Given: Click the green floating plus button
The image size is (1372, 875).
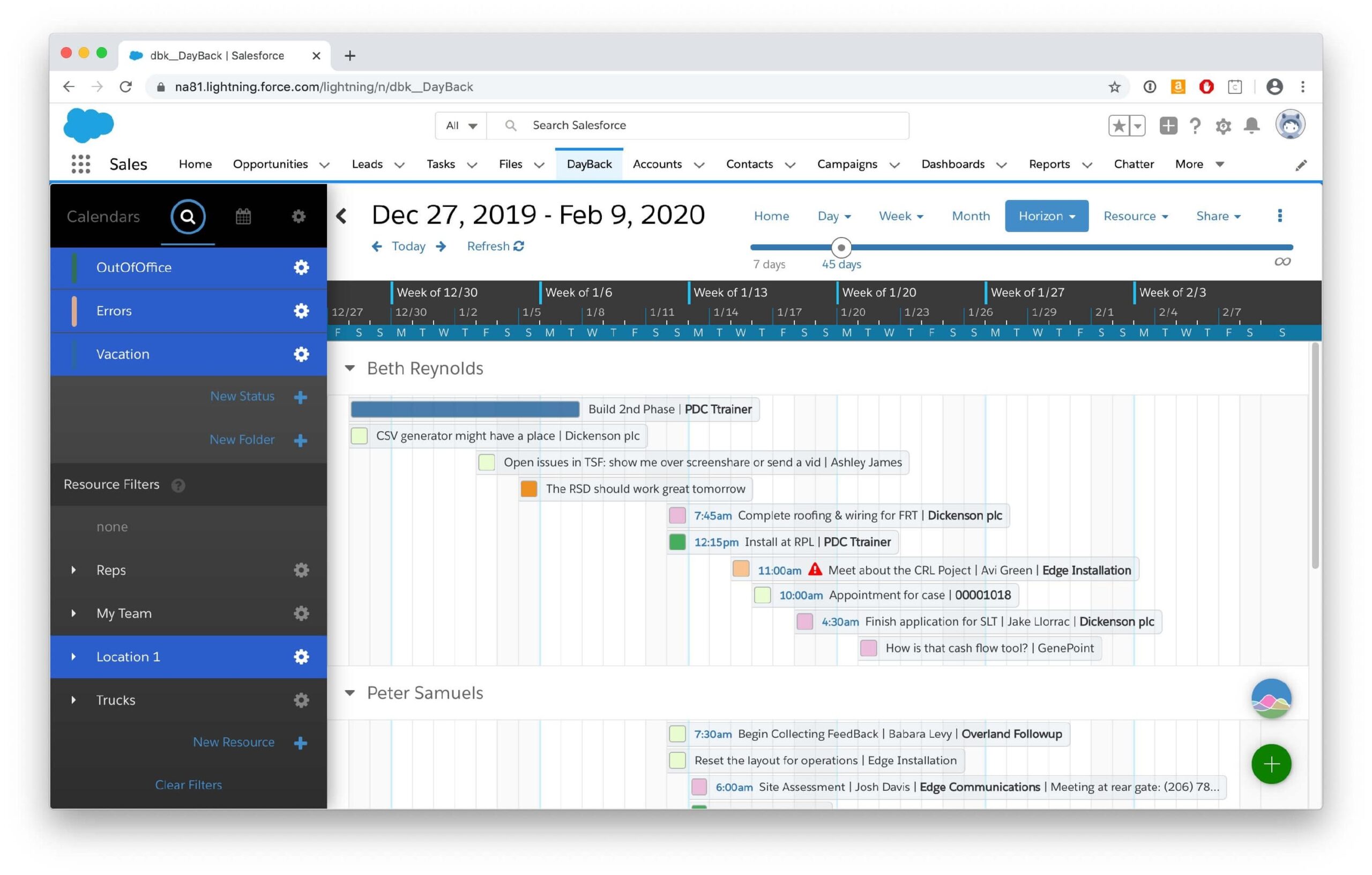Looking at the screenshot, I should pos(1272,764).
